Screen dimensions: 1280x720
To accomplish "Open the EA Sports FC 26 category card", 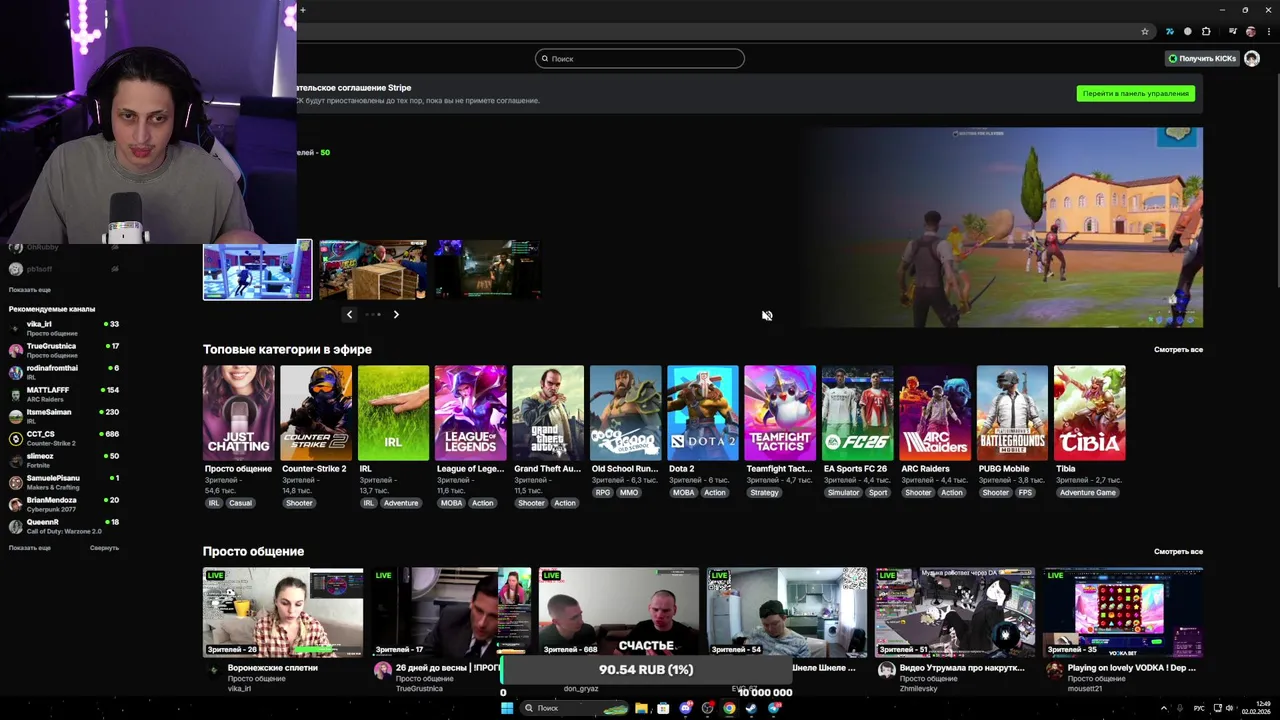I will (858, 413).
